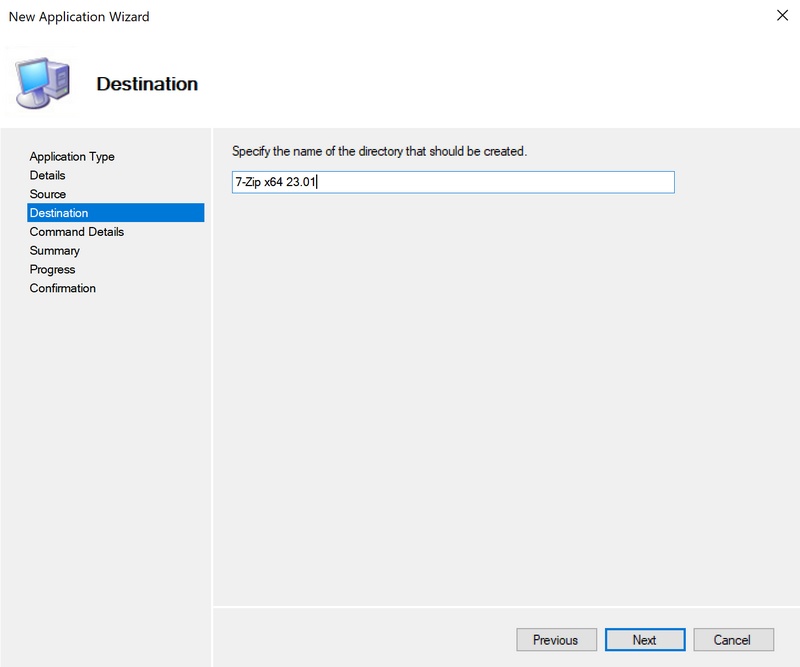Select the highlighted Destination step
Viewport: 800px width, 667px height.
coord(59,213)
